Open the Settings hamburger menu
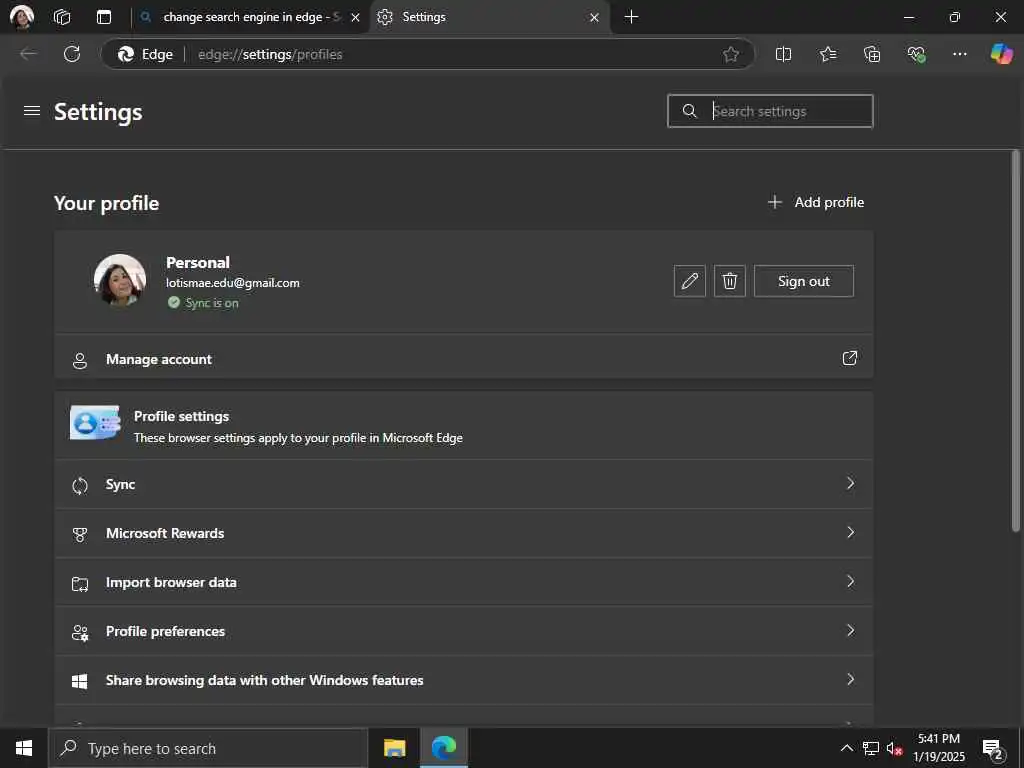The image size is (1024, 768). click(x=31, y=111)
